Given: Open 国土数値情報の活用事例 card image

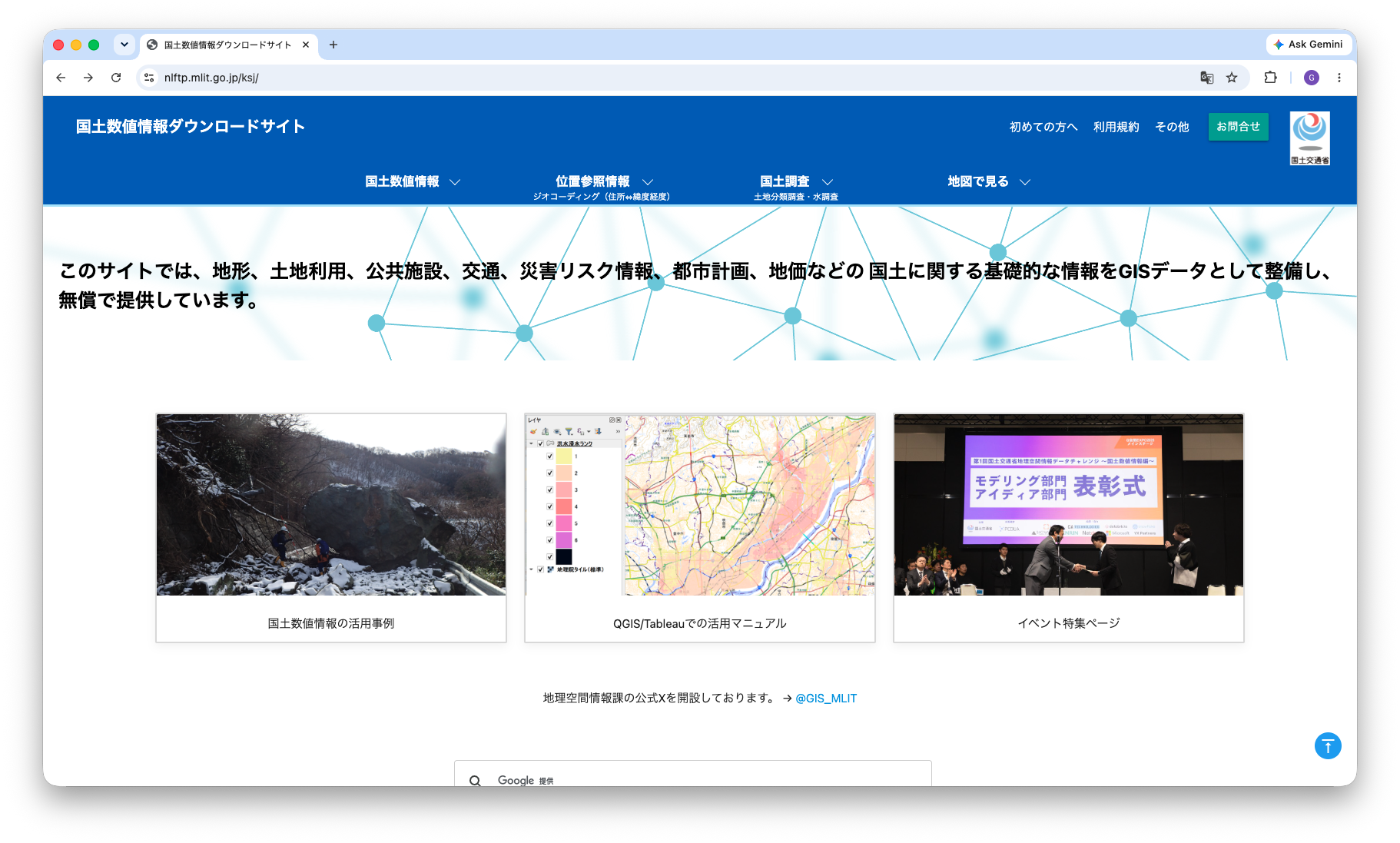Looking at the screenshot, I should click(x=331, y=505).
